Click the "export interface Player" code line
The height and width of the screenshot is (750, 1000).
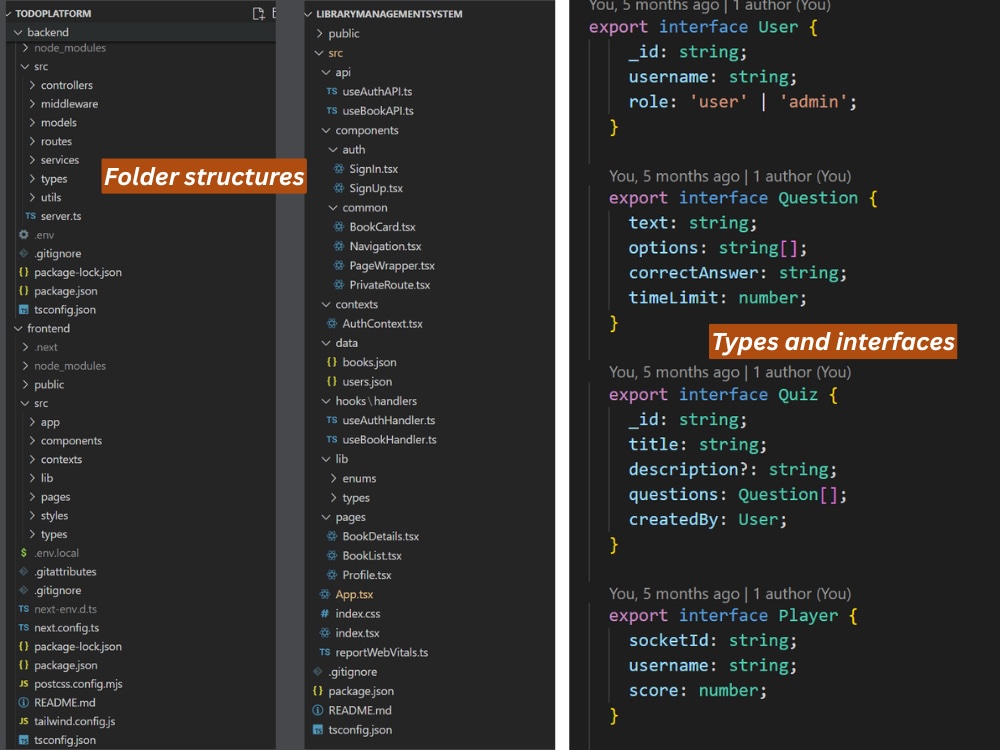pos(733,615)
